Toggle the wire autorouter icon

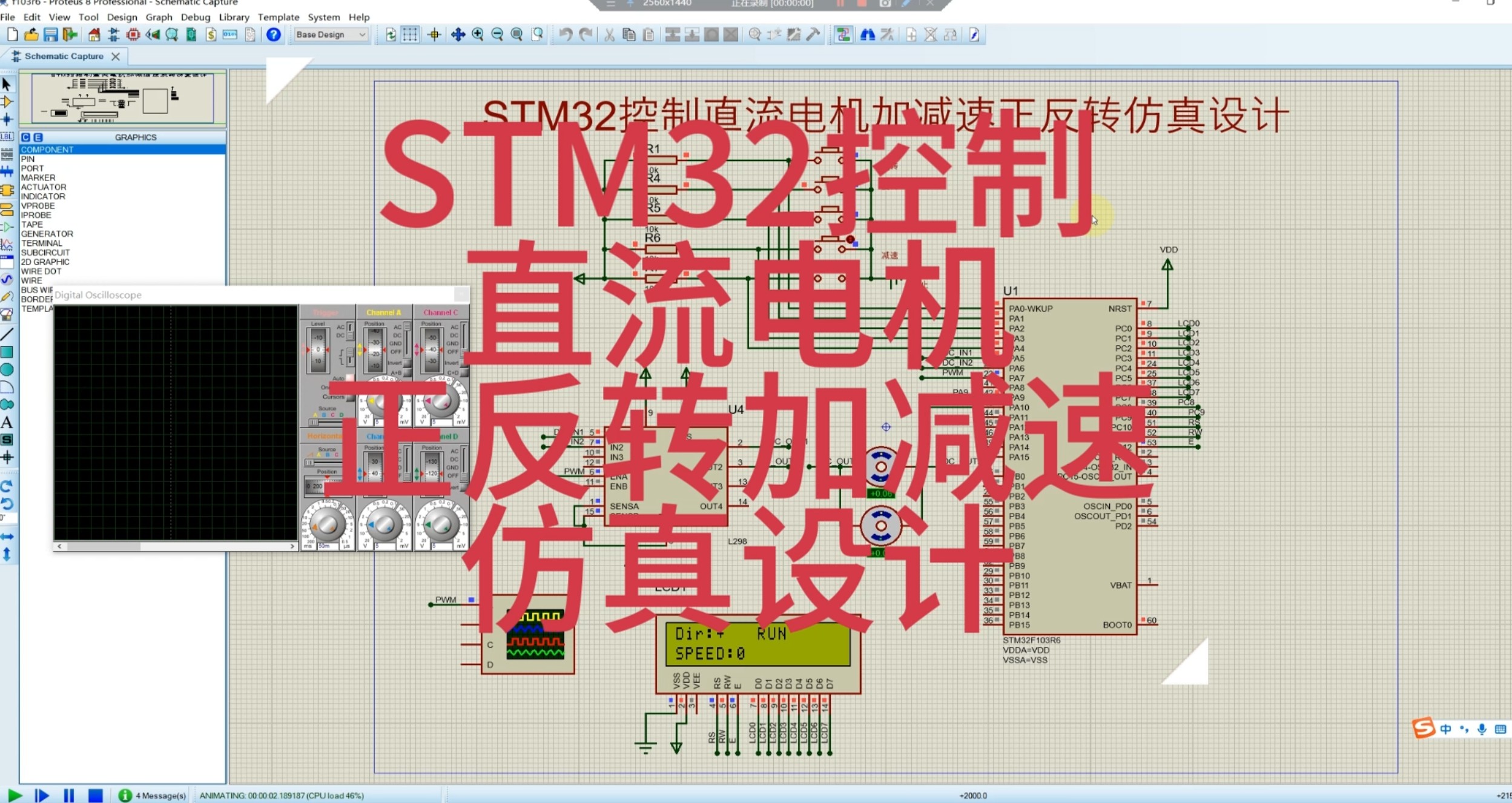pos(843,35)
